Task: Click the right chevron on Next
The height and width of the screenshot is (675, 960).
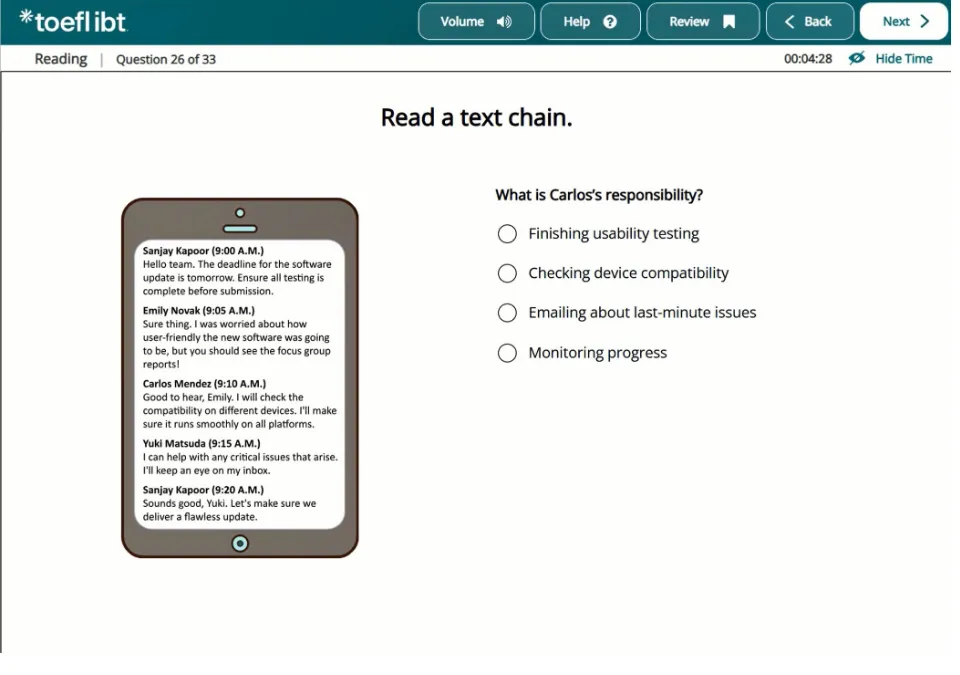Action: click(x=924, y=21)
